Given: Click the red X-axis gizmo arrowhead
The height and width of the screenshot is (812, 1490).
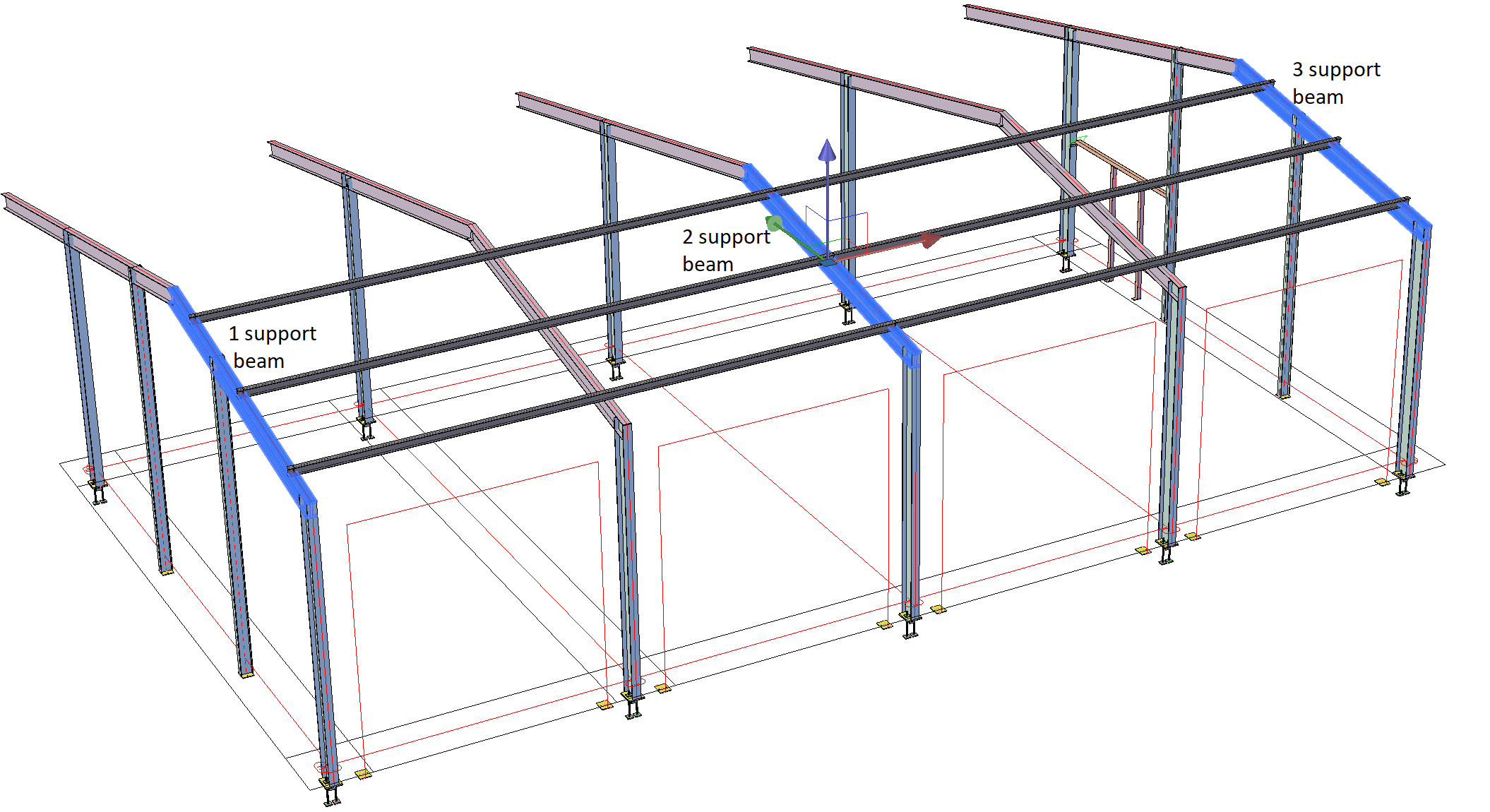Looking at the screenshot, I should pyautogui.click(x=931, y=239).
